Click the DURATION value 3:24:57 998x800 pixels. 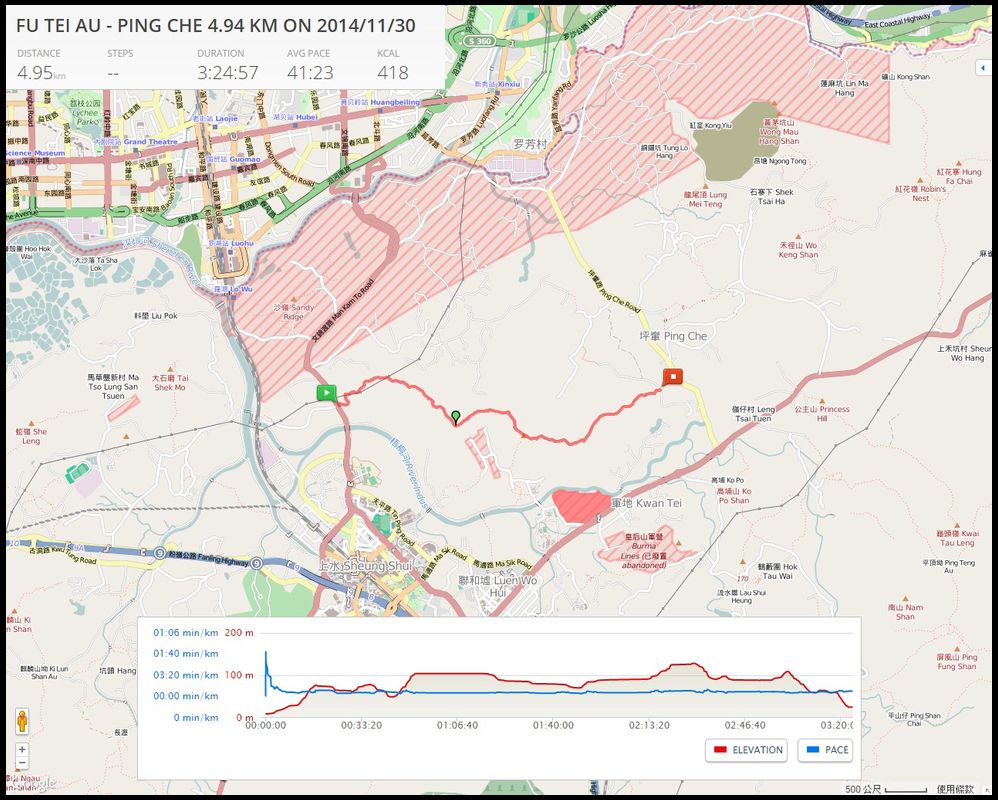(227, 72)
